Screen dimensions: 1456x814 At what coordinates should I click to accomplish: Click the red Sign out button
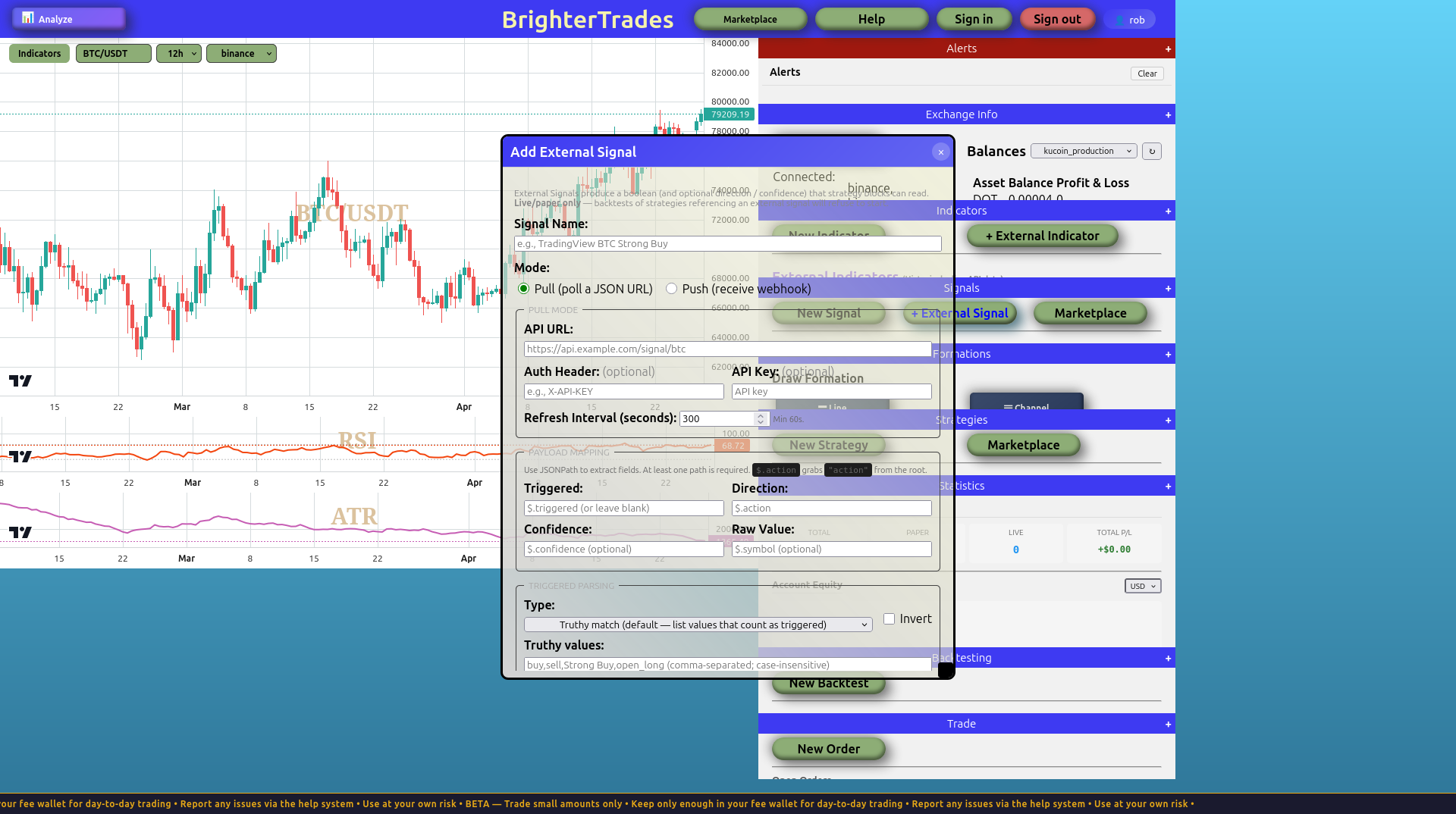pos(1057,19)
